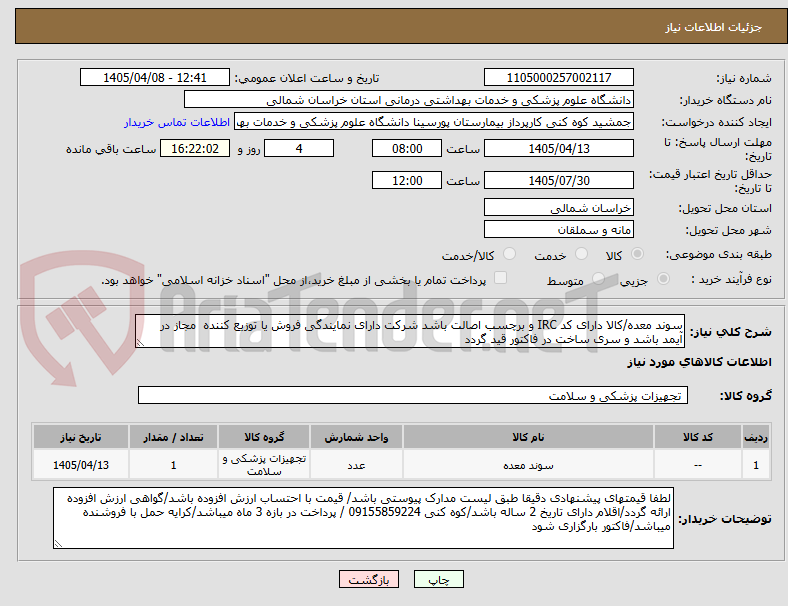
Task: Open the اطلاعات تماس خریدار link
Action: click(177, 122)
